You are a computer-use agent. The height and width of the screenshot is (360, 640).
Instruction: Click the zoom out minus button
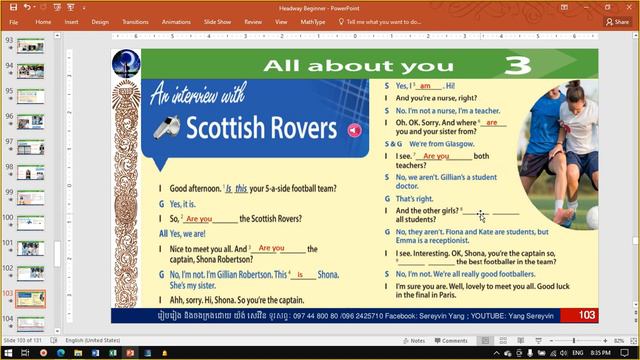tap(551, 340)
